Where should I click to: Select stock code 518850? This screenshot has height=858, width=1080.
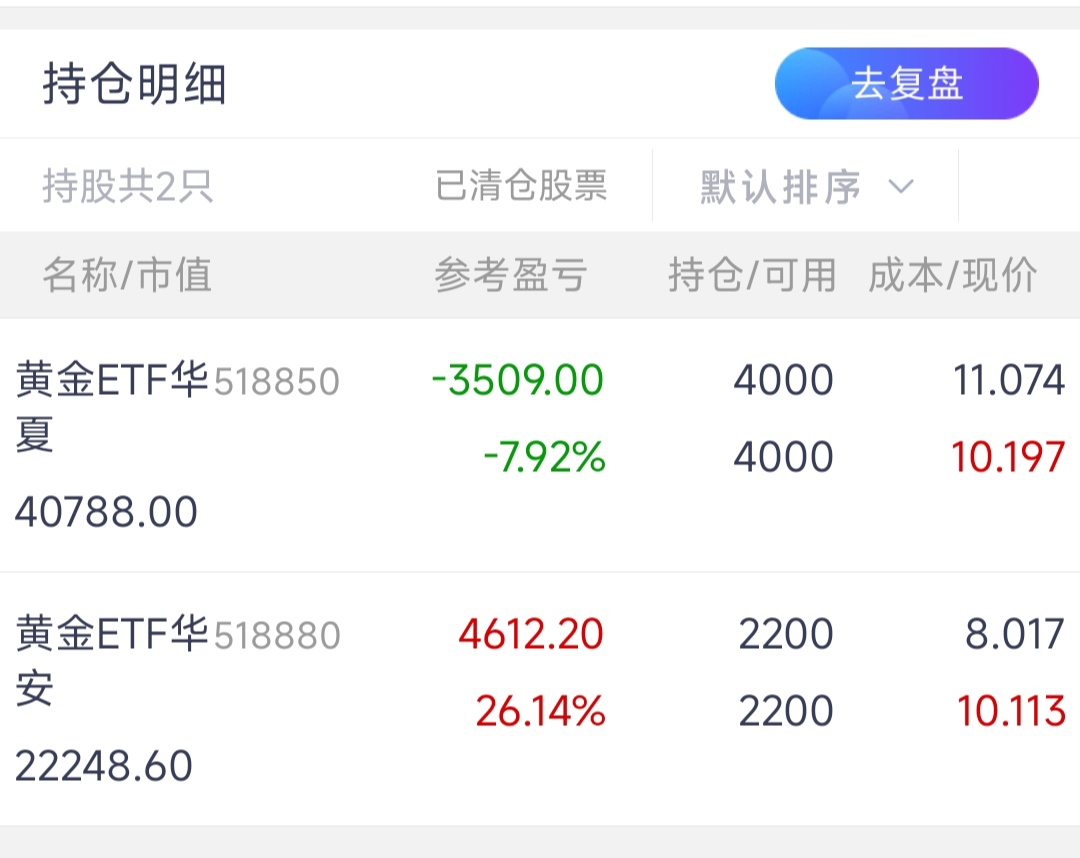277,382
